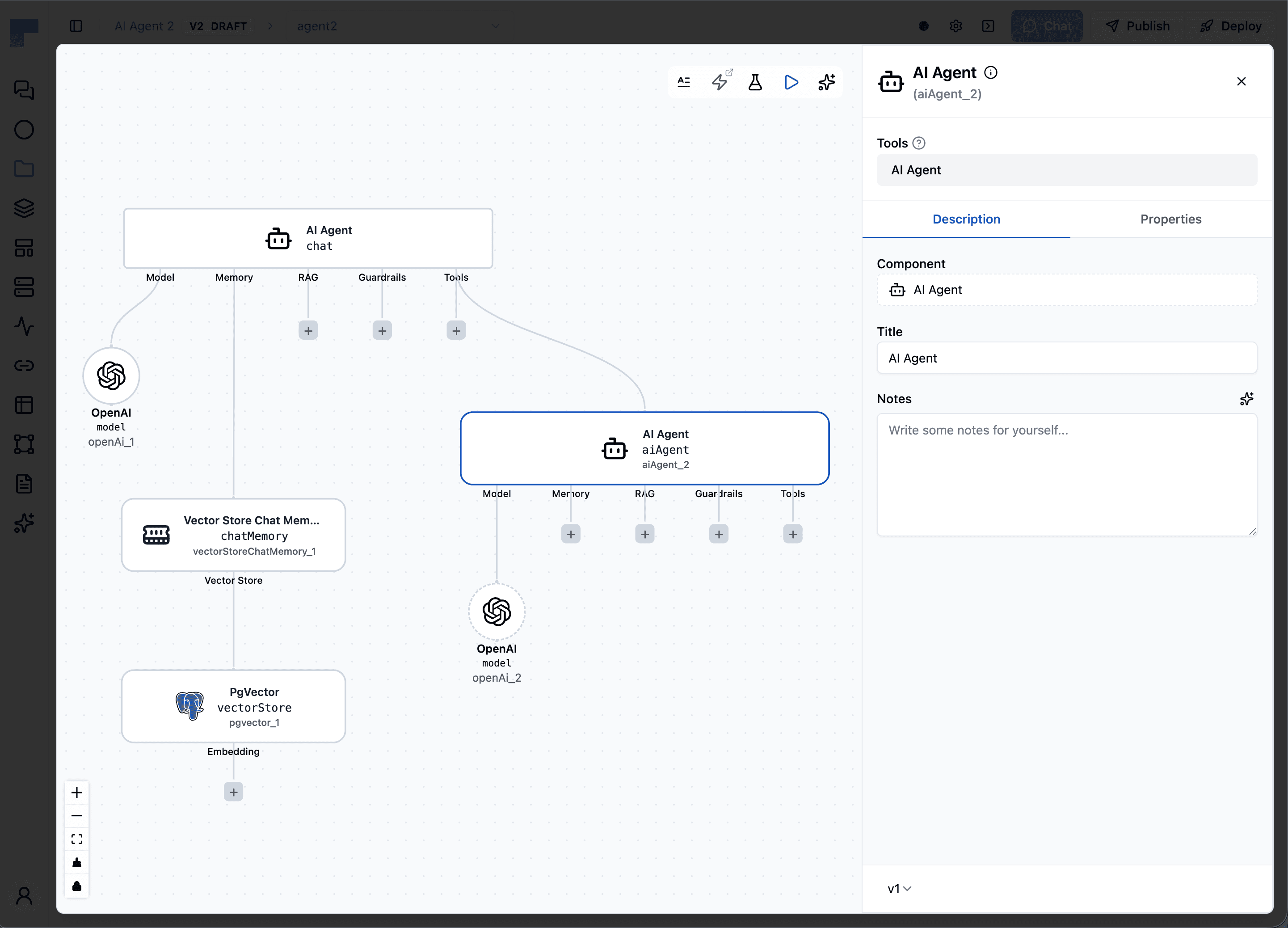Image resolution: width=1288 pixels, height=928 pixels.
Task: Click the flask test icon in canvas toolbar
Action: pos(755,82)
